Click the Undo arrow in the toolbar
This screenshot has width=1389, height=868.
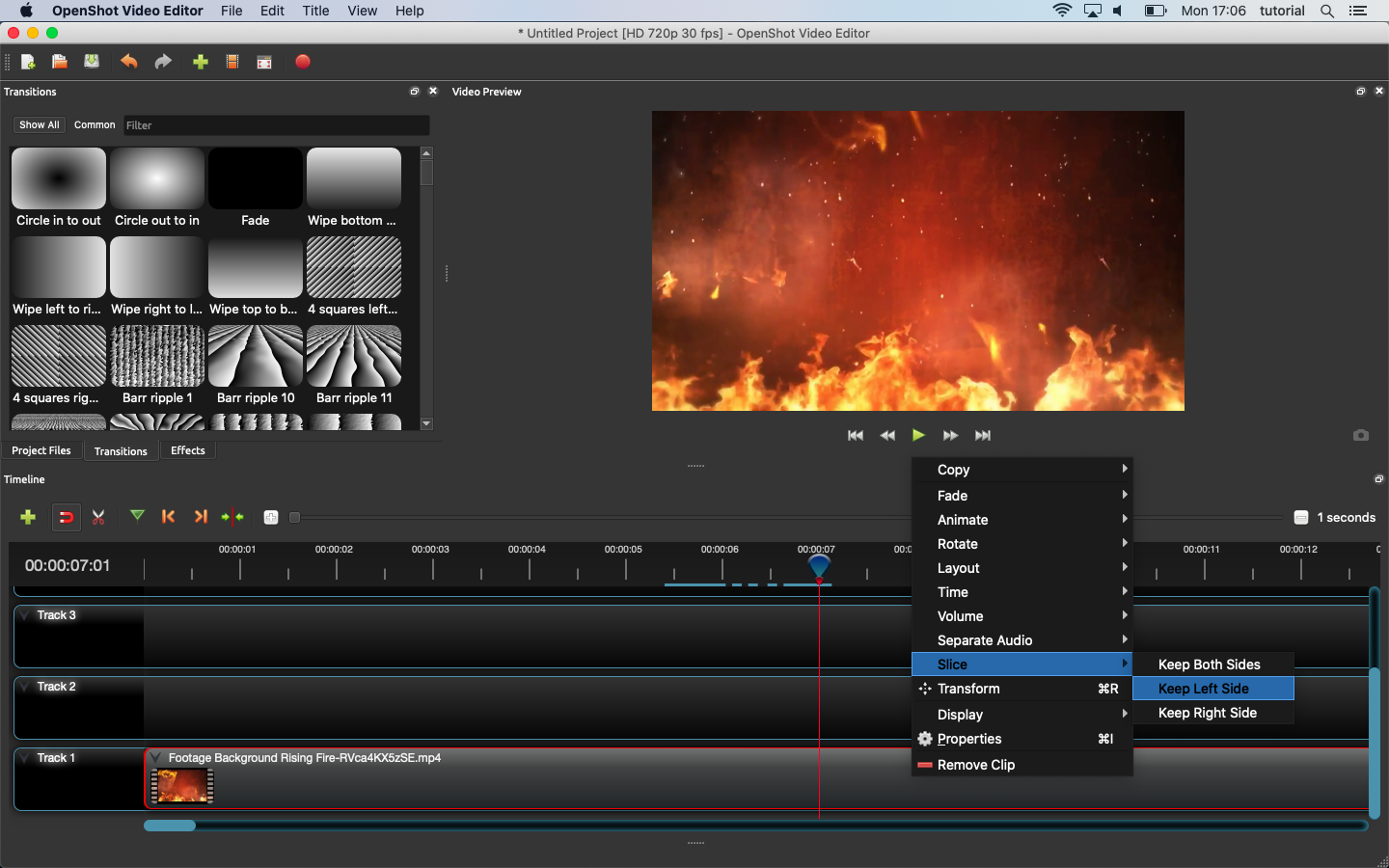coord(128,62)
